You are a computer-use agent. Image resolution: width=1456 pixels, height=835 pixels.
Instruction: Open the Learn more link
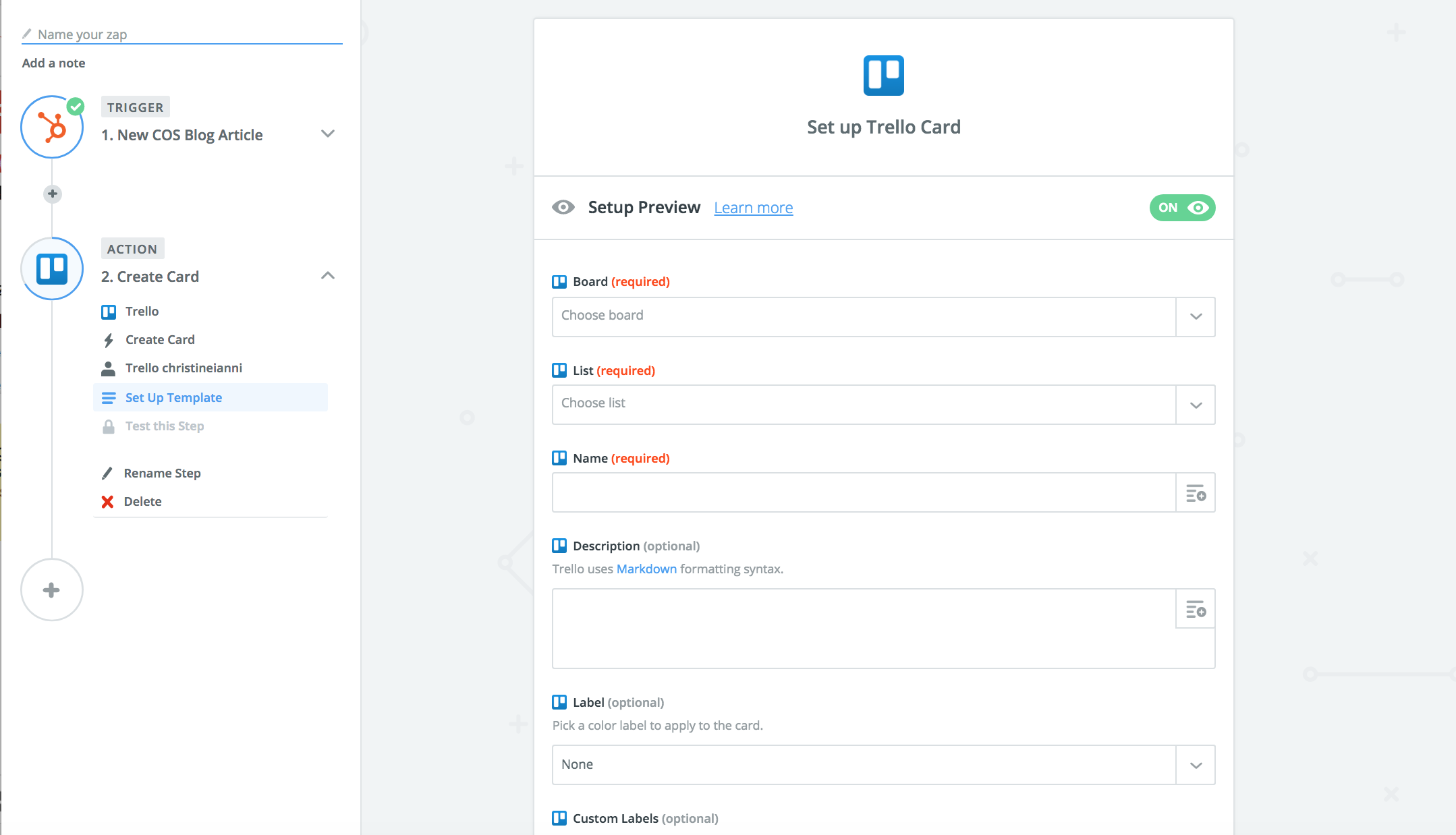[x=753, y=208]
